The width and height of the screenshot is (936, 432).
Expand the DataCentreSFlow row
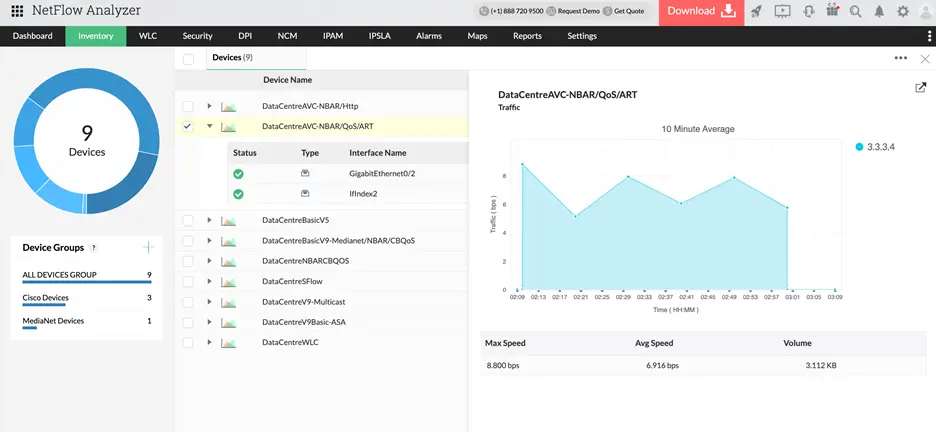[210, 280]
